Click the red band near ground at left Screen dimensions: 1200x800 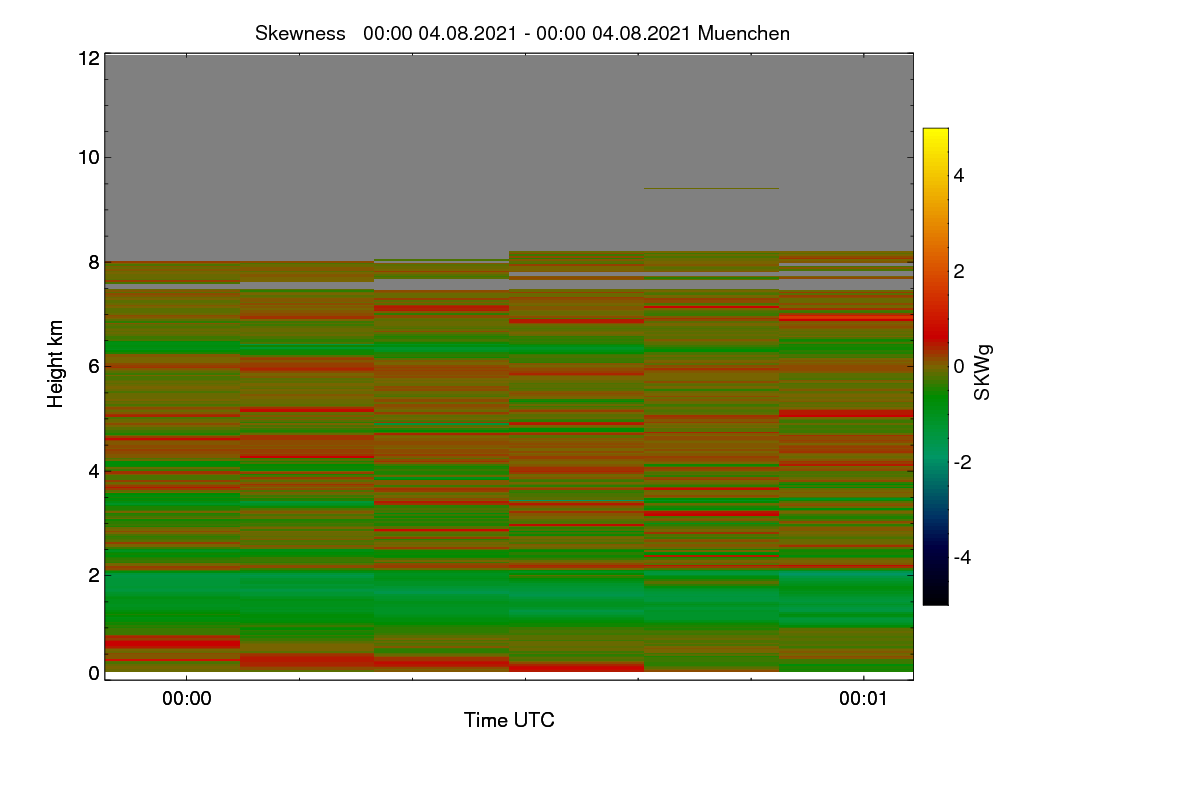pos(172,642)
